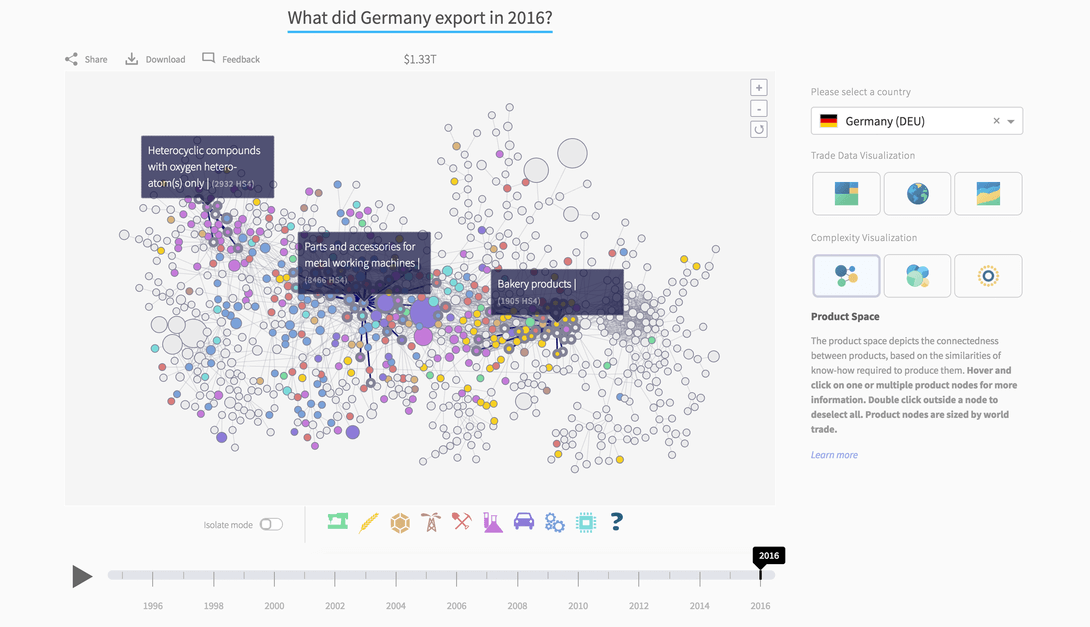Zoom in on the product space
The width and height of the screenshot is (1090, 627).
(x=759, y=87)
